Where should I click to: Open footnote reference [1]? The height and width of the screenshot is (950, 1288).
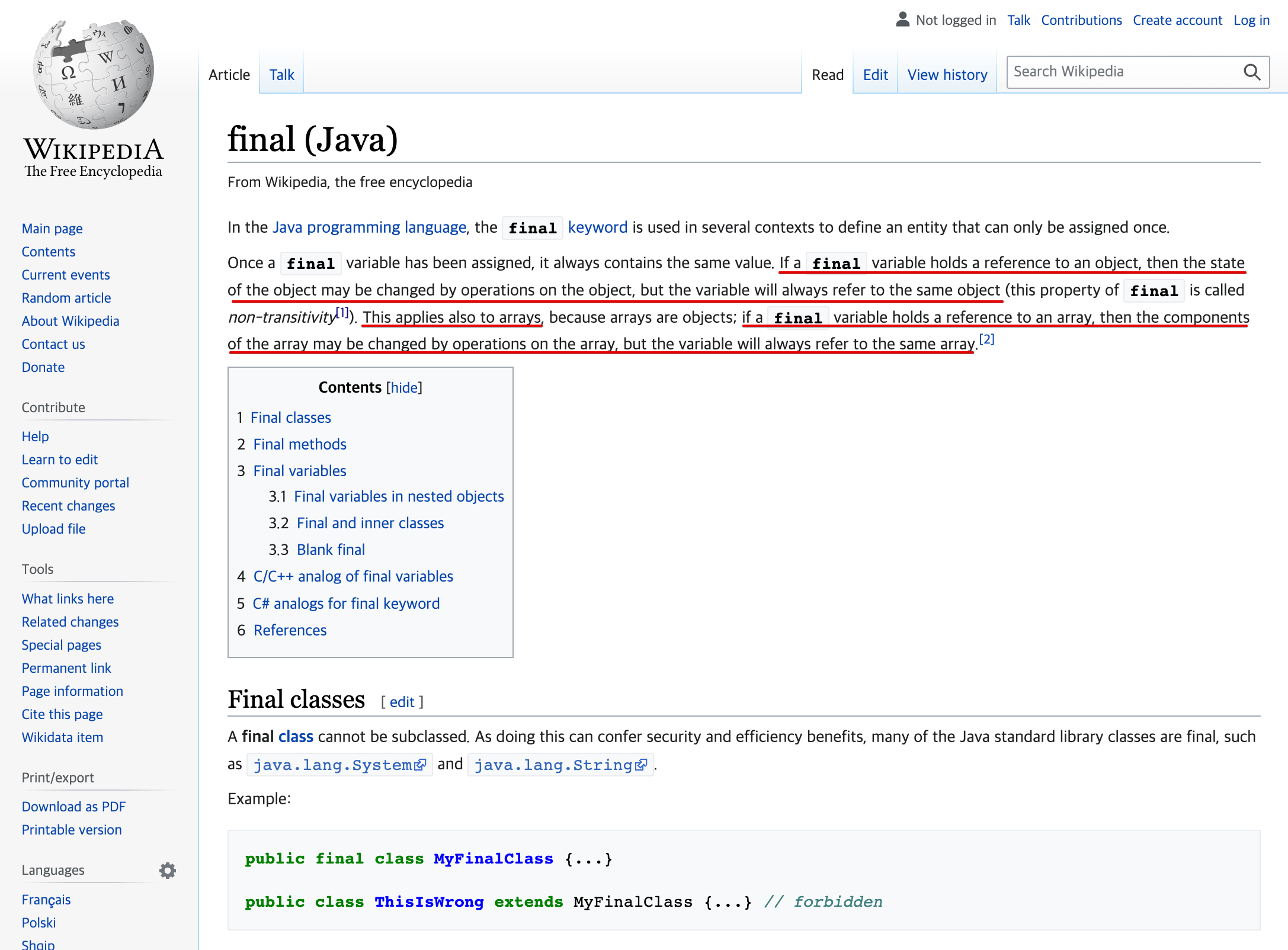pos(342,312)
